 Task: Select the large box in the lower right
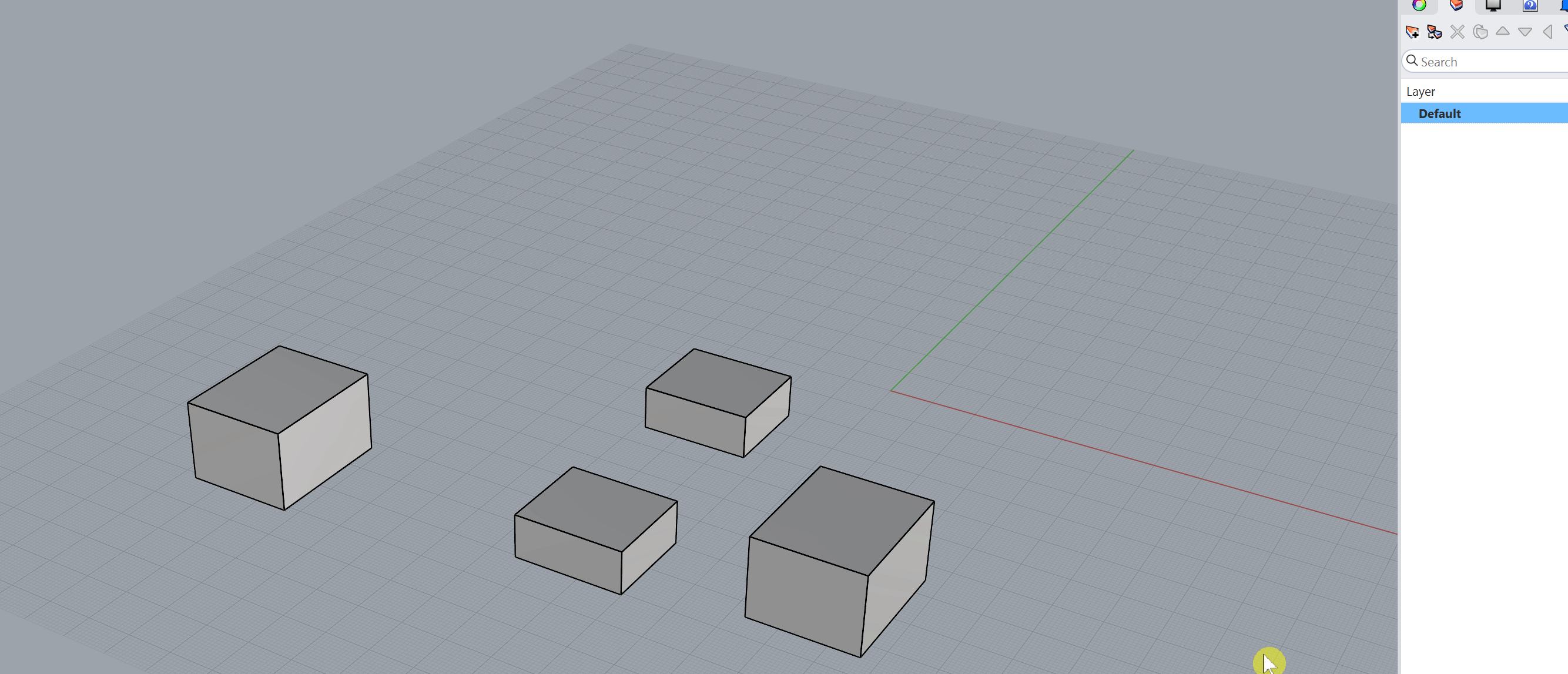click(839, 561)
